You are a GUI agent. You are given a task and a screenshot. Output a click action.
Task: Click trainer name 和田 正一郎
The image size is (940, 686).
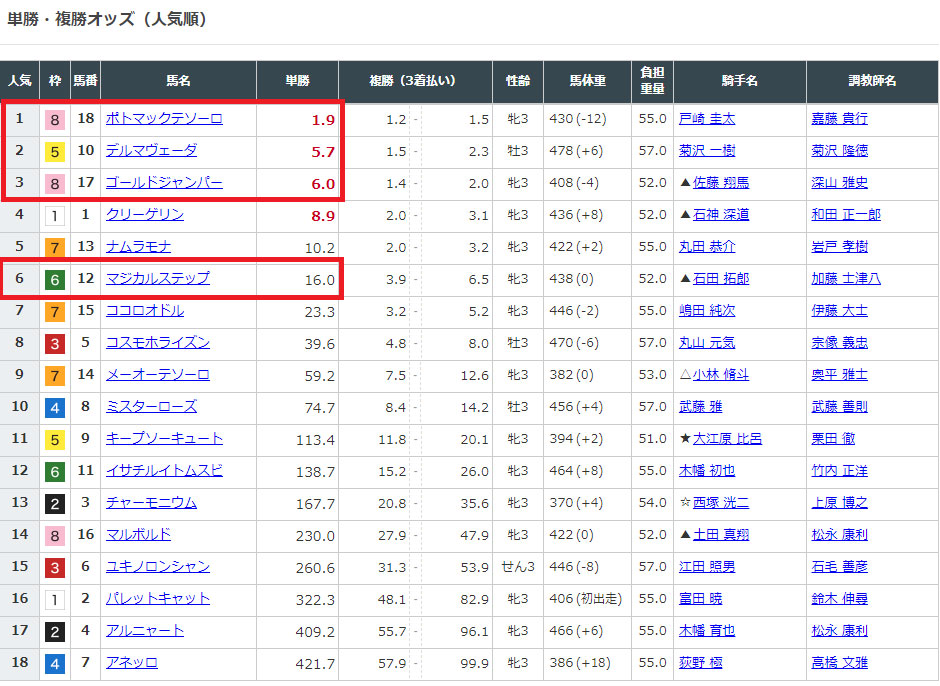[846, 215]
